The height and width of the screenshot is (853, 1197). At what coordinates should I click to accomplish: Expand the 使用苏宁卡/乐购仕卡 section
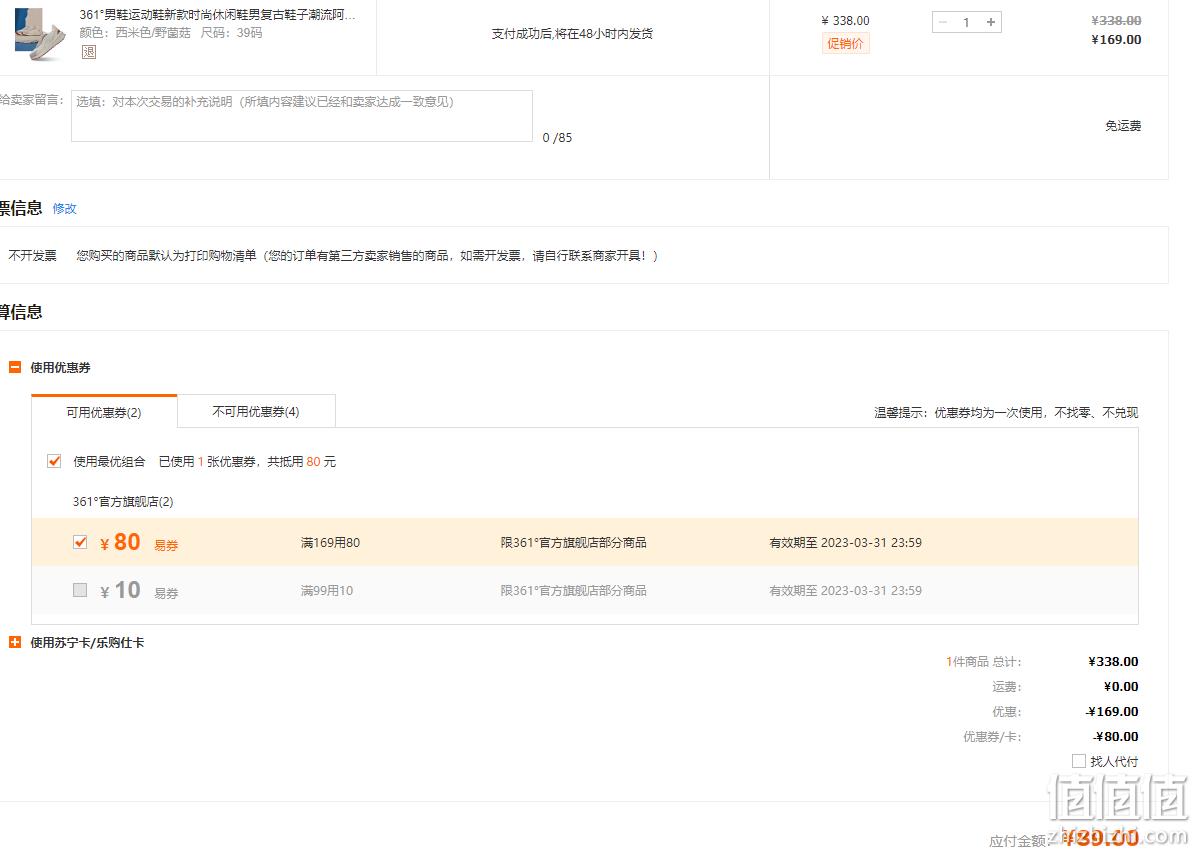pyautogui.click(x=15, y=642)
